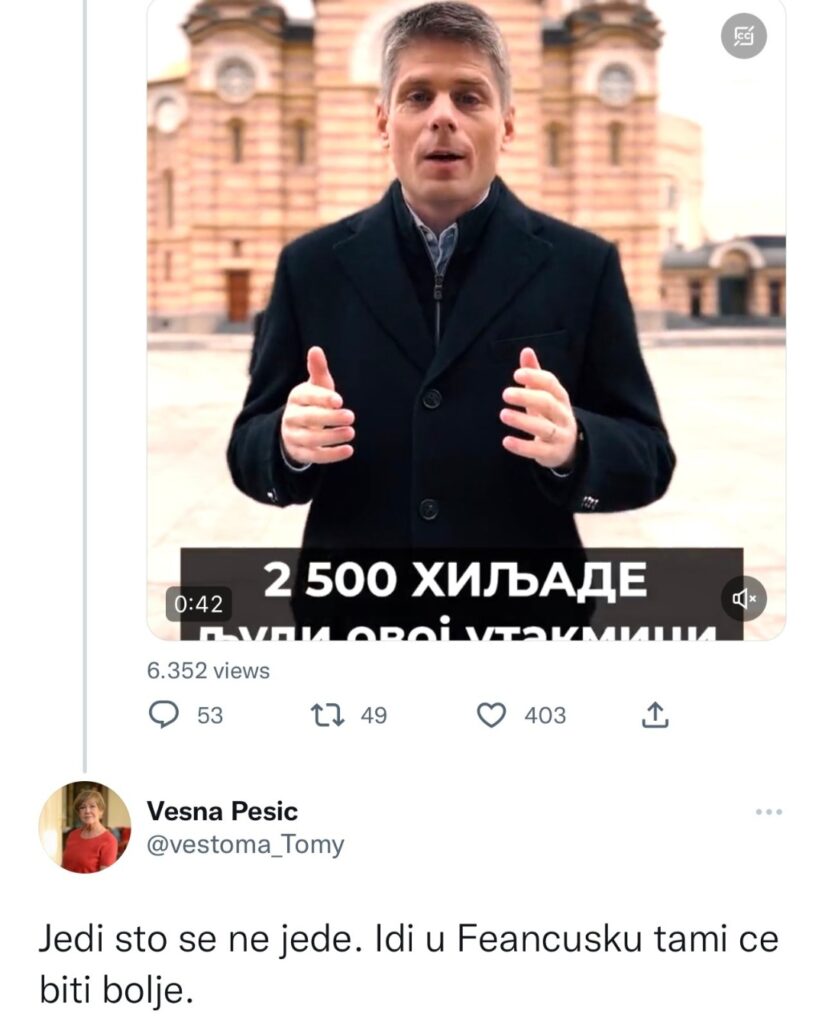The image size is (825, 1024).
Task: Like the tweet with the heart icon
Action: pyautogui.click(x=491, y=715)
